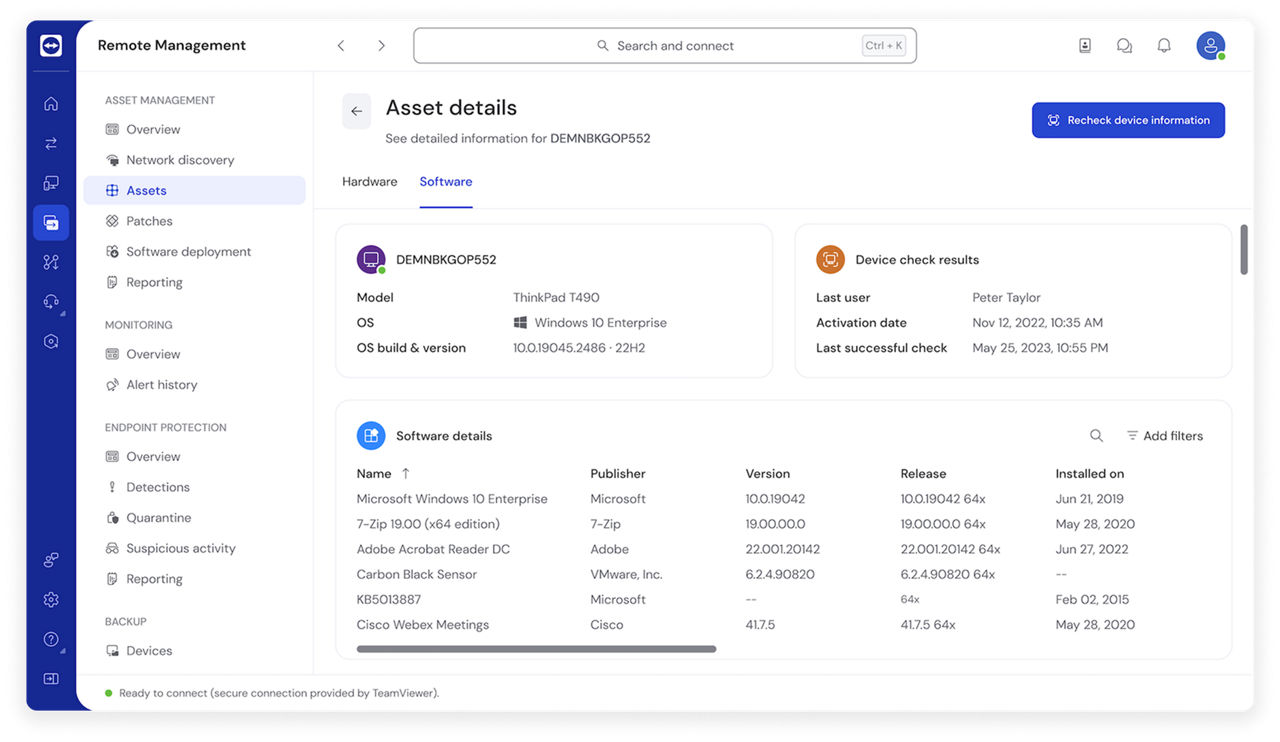Switch to the Hardware tab
Viewport: 1280px width, 742px height.
tap(369, 181)
